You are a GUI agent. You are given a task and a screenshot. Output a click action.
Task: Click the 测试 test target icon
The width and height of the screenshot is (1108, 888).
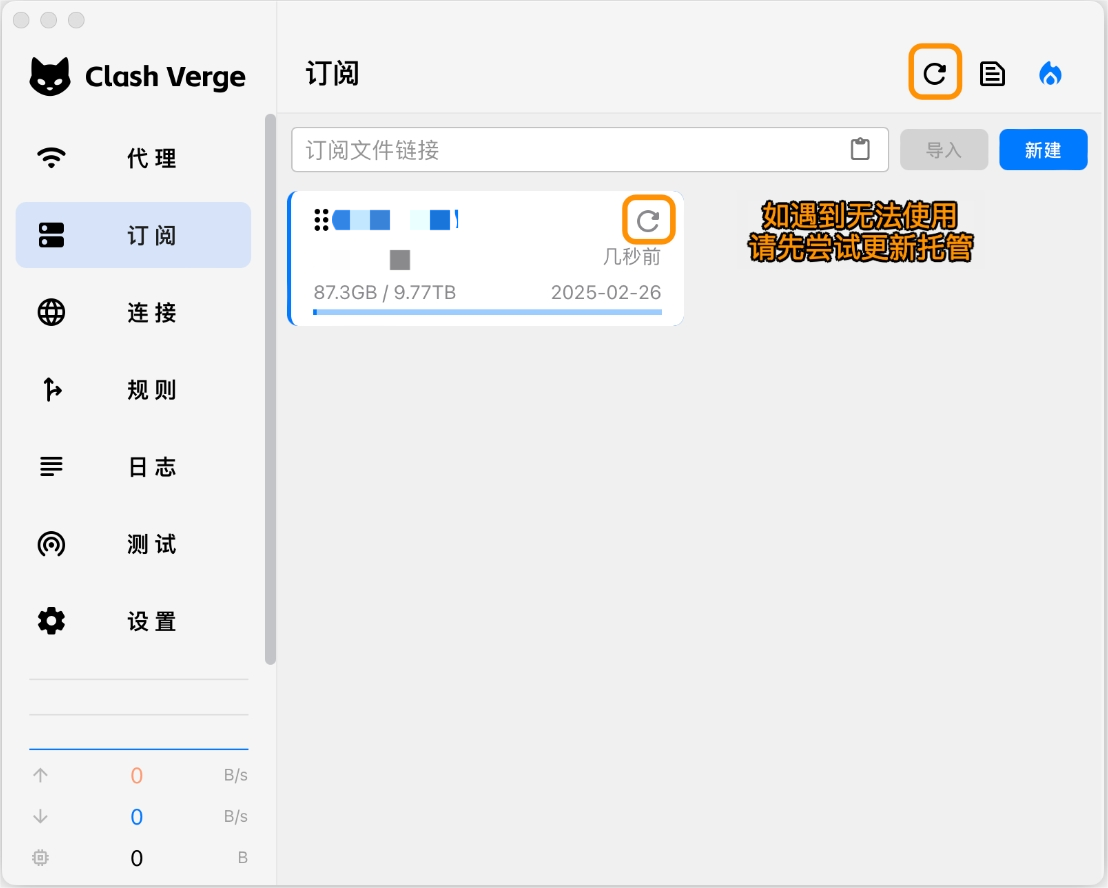51,544
